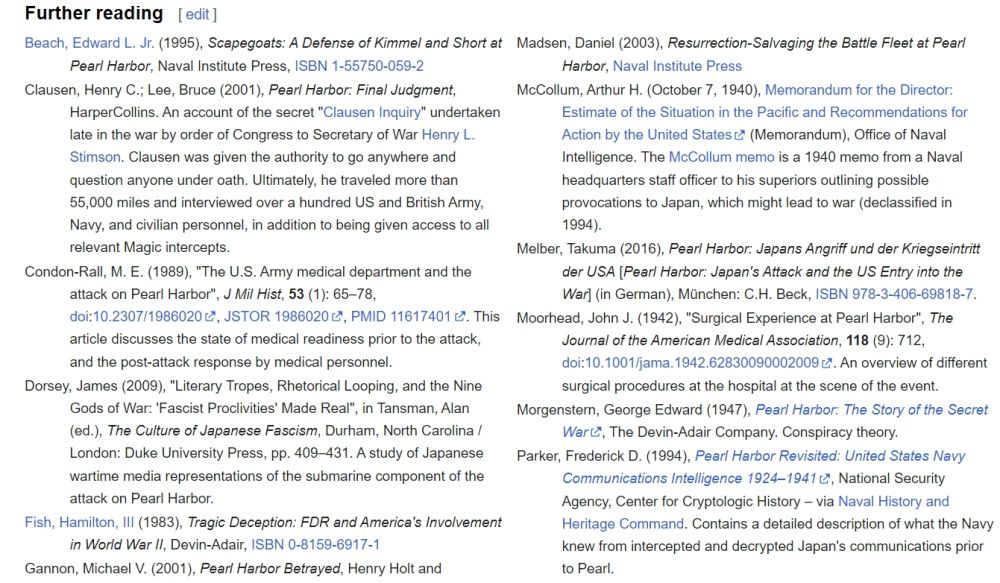Viewport: 1000px width, 583px height.
Task: Click external link icon after jama doi
Action: [827, 363]
